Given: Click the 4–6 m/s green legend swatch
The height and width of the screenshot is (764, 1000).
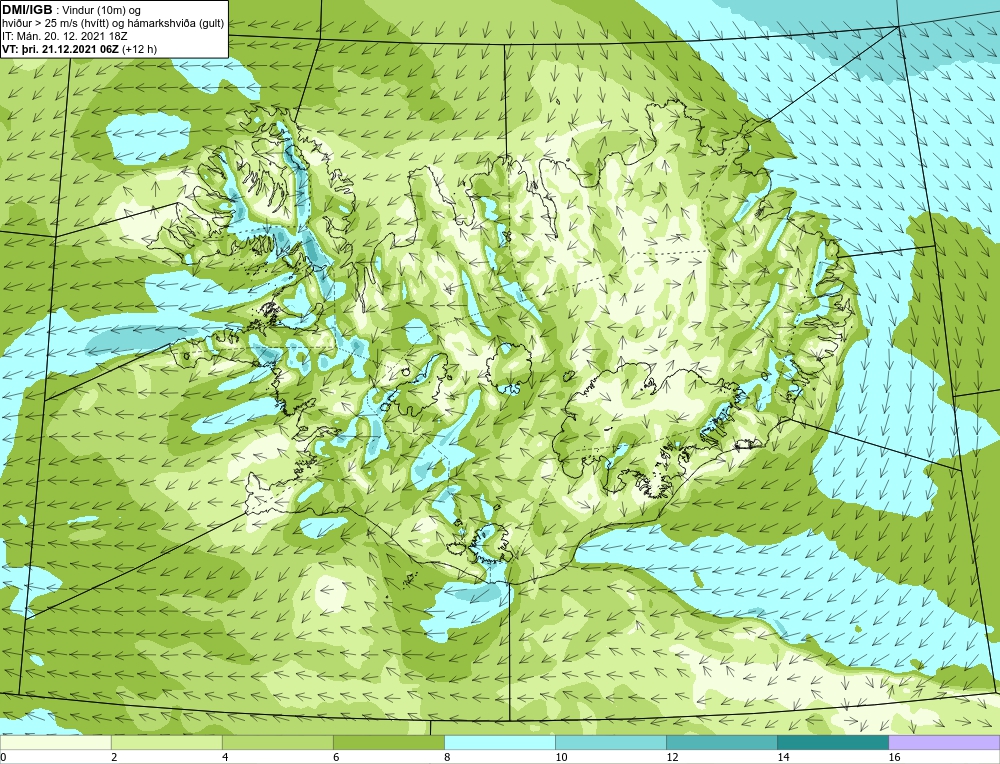Looking at the screenshot, I should click(x=277, y=742).
